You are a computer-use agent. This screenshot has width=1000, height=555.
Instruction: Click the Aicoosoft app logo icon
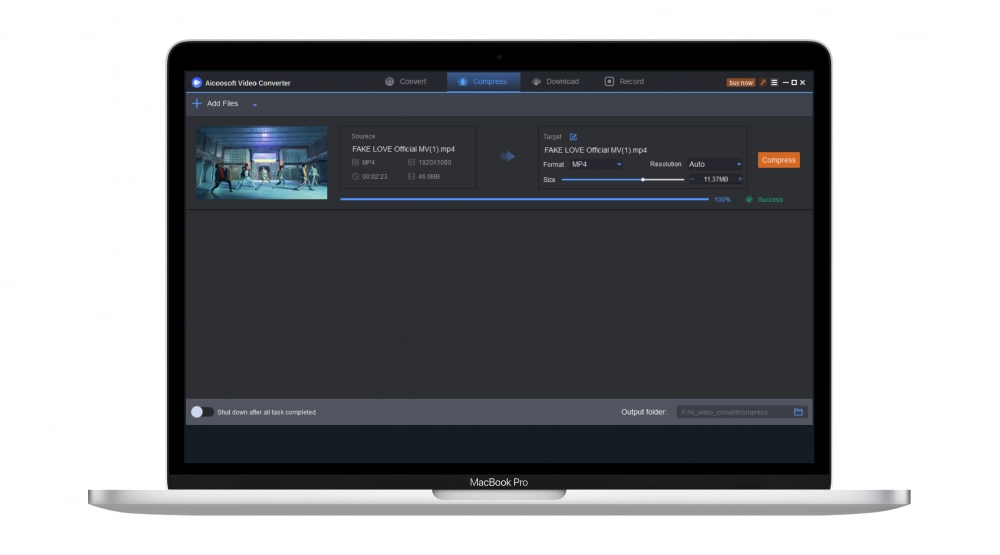197,82
